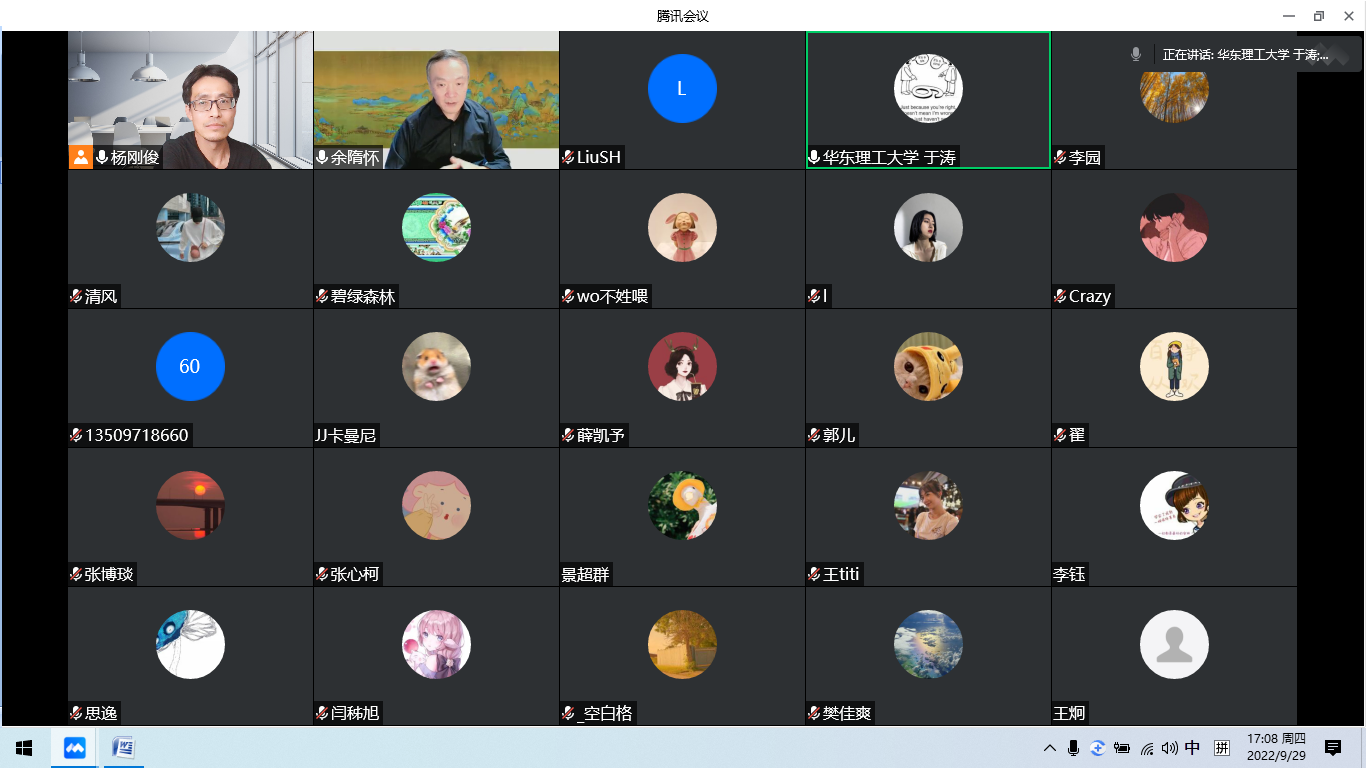Screen dimensions: 1366x768
Task: Open the notification action center
Action: pyautogui.click(x=1332, y=748)
